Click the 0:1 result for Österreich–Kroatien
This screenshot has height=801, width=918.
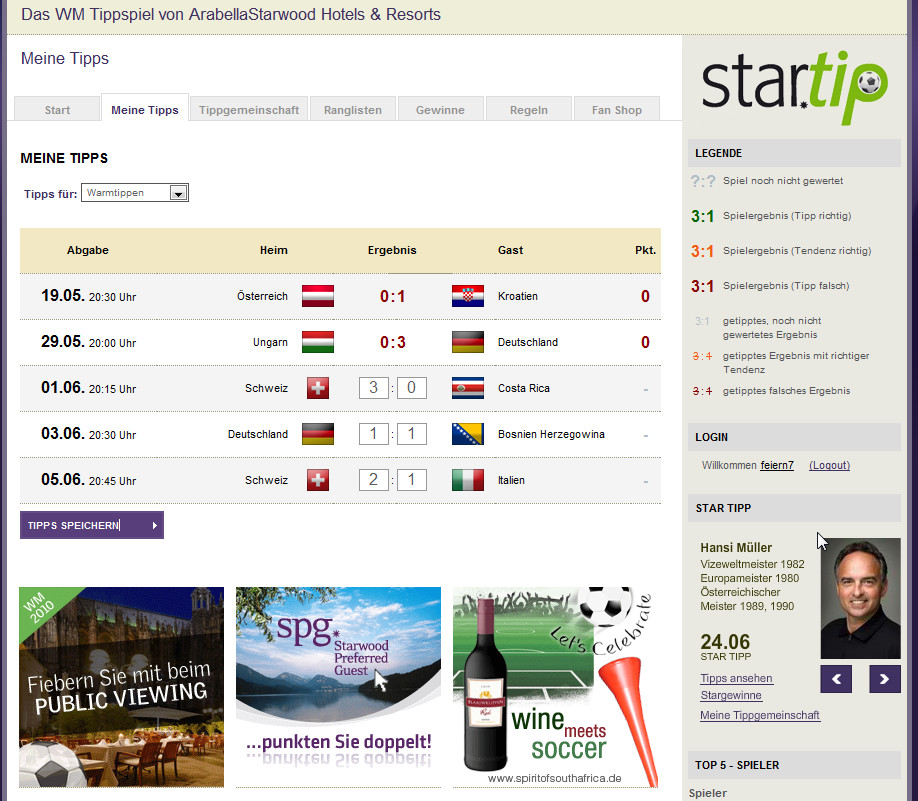(392, 296)
